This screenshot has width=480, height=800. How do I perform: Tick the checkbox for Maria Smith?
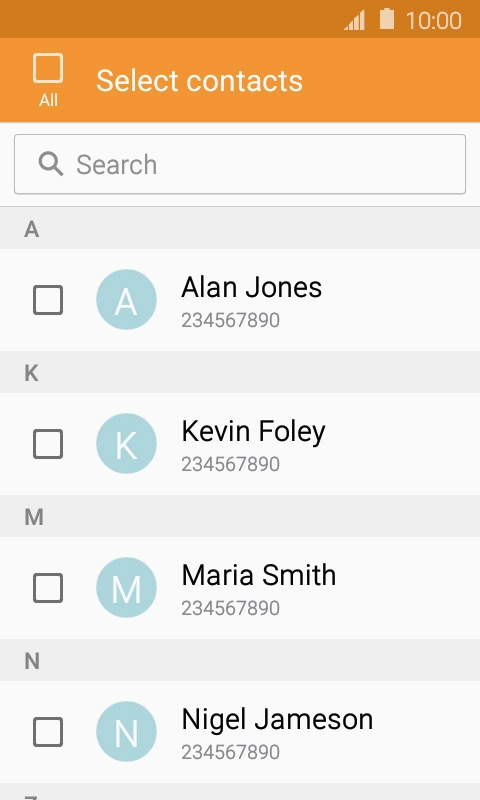pyautogui.click(x=48, y=588)
